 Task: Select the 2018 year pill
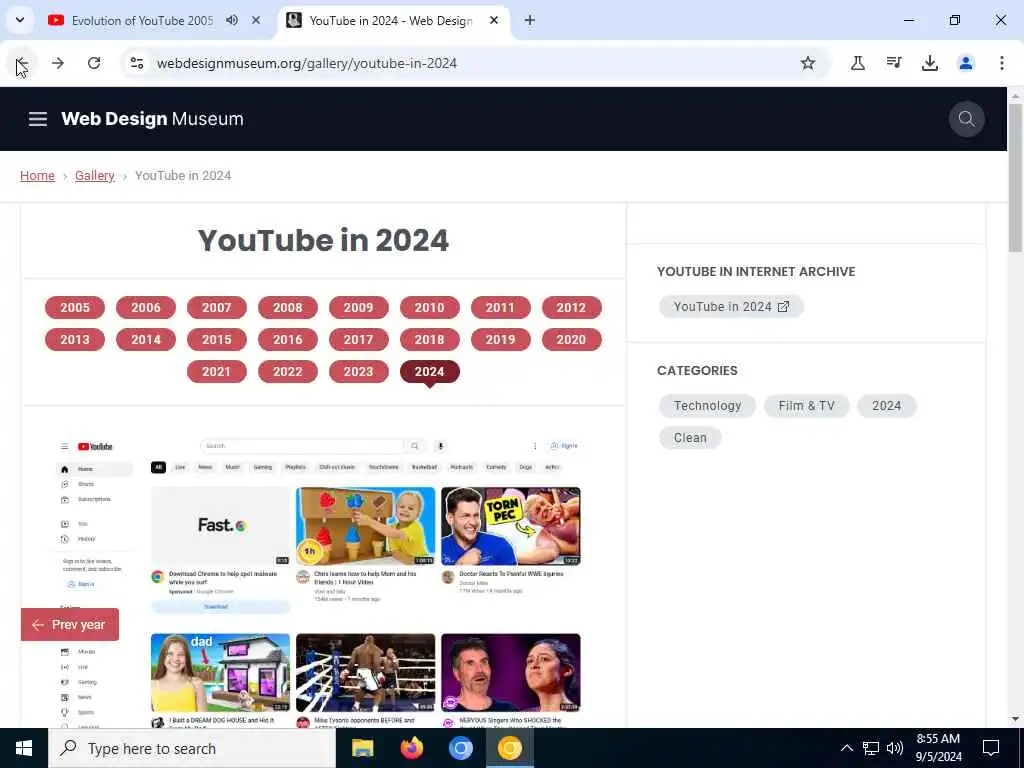[430, 340]
